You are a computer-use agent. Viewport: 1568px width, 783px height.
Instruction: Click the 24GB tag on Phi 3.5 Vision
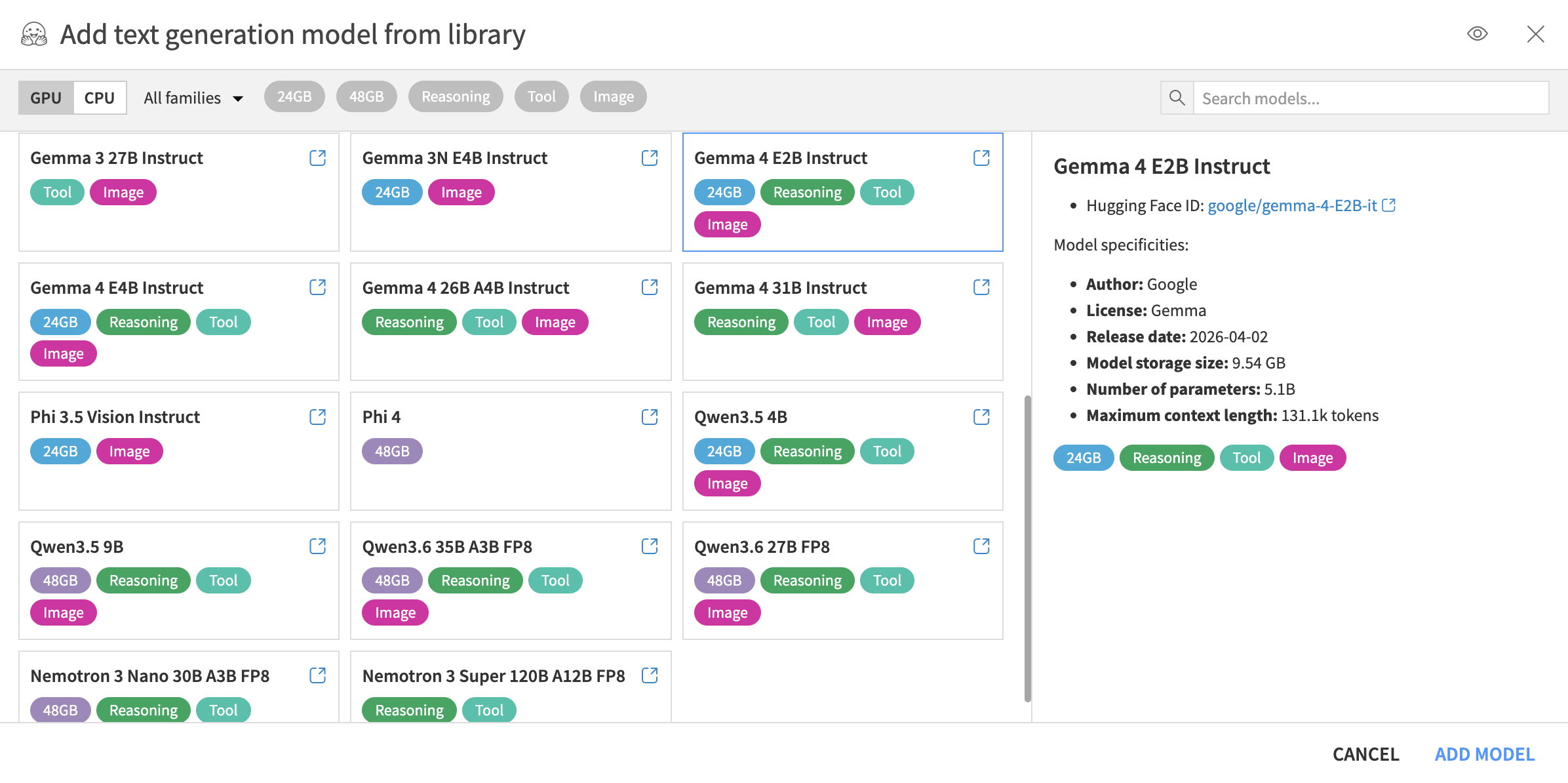(60, 451)
